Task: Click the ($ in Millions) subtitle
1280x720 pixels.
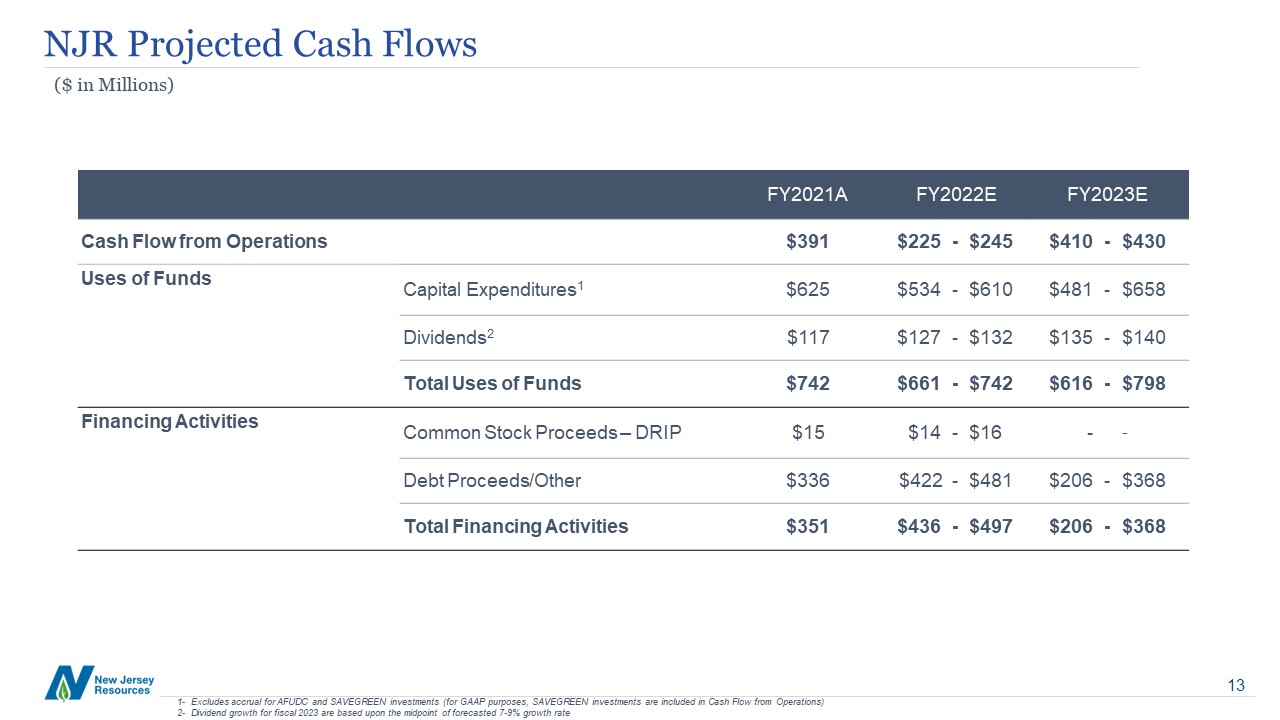Action: [x=114, y=86]
